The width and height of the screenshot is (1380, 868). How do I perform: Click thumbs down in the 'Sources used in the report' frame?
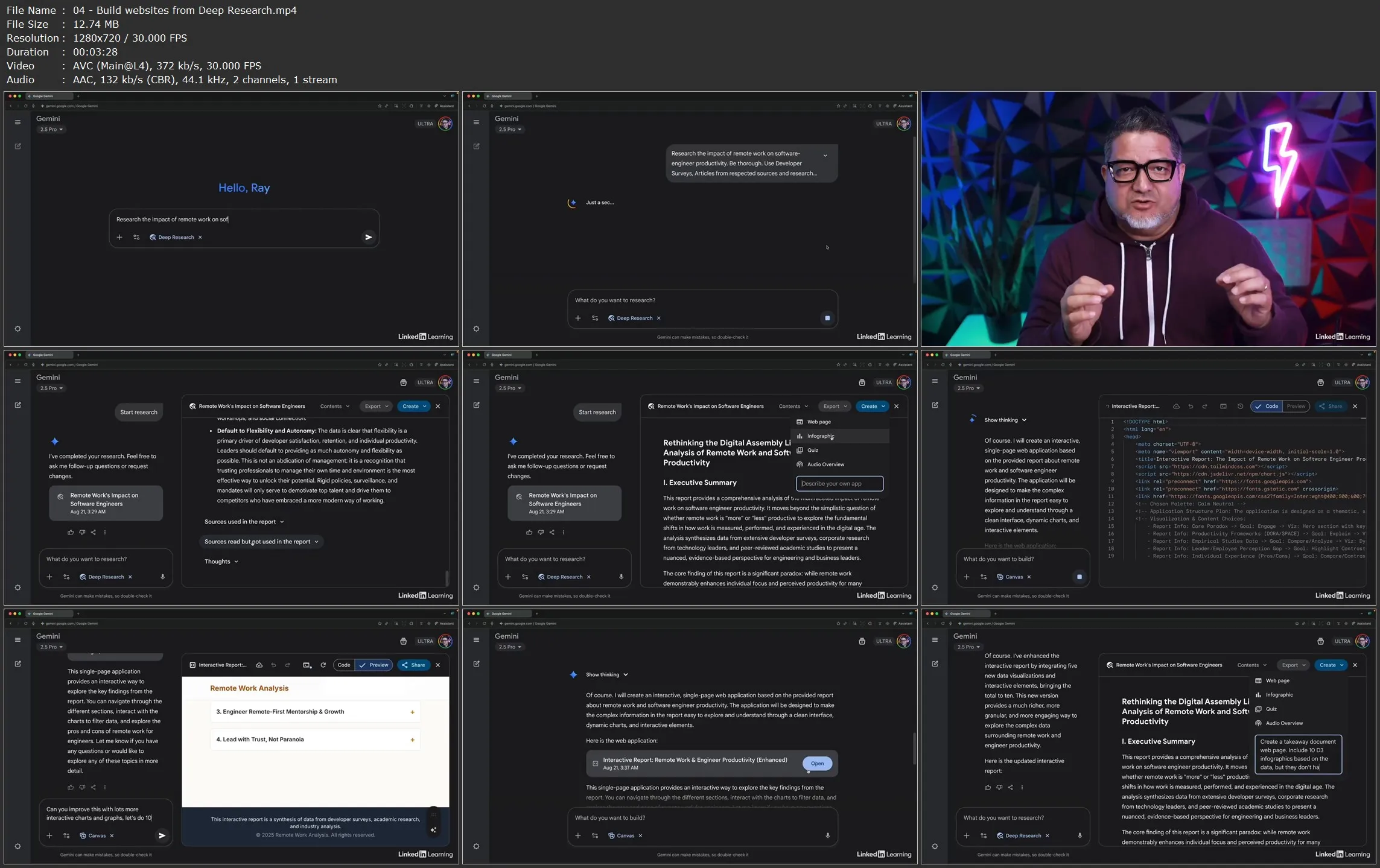82,532
